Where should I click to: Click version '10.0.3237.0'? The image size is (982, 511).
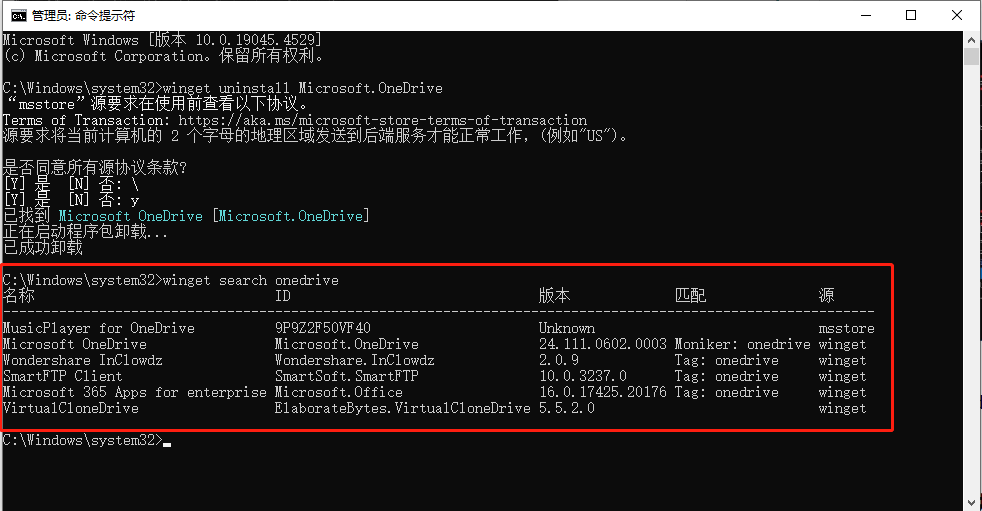point(582,376)
